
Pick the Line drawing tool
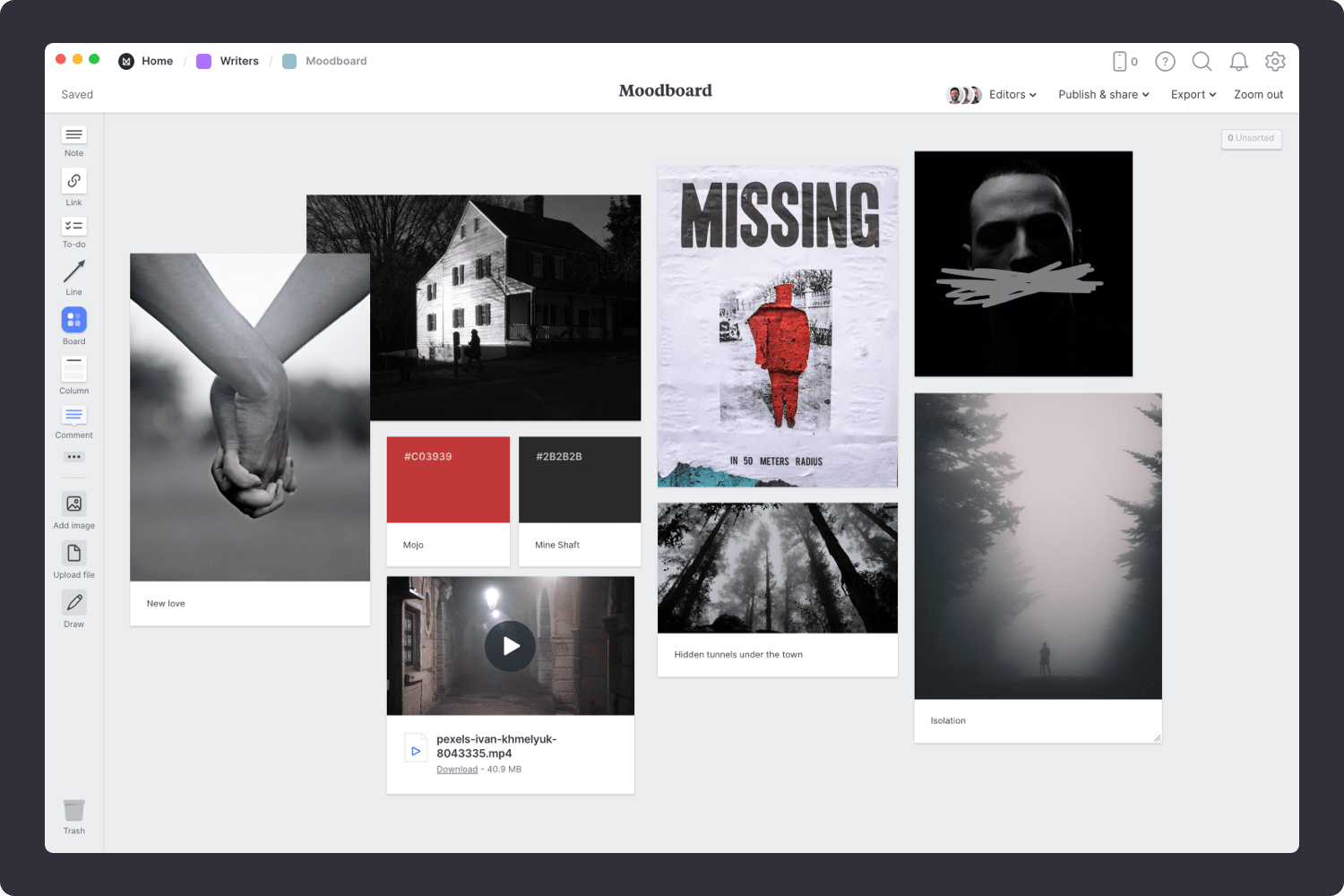(x=73, y=271)
